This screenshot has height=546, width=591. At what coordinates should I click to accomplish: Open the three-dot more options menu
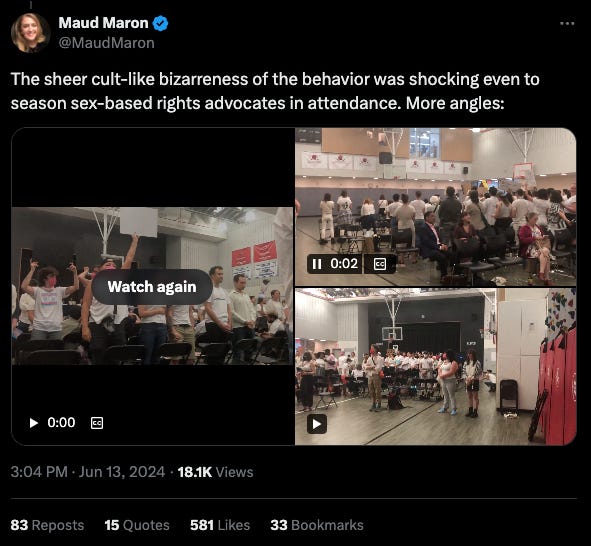(x=567, y=24)
